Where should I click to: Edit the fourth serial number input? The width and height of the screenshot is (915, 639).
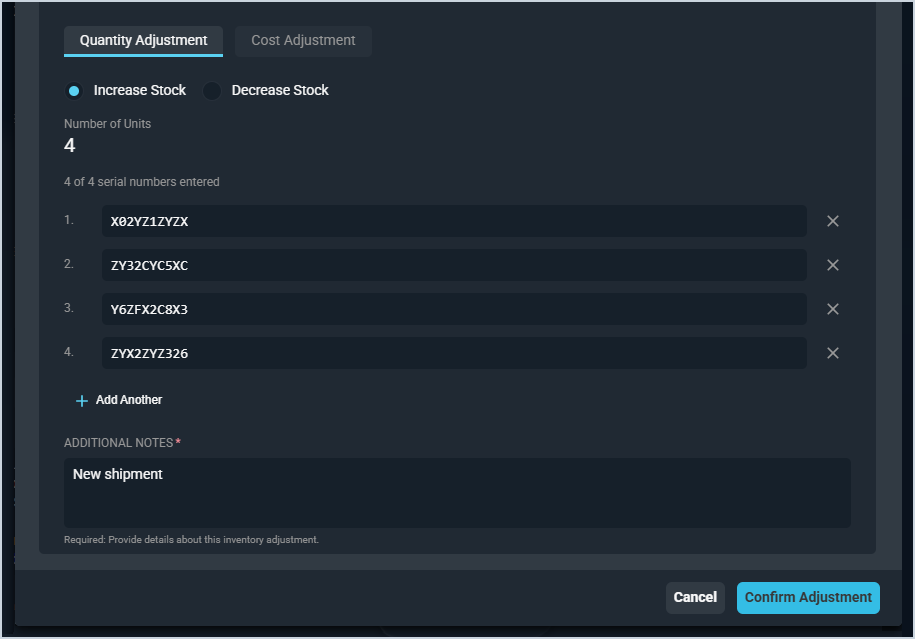pos(454,353)
